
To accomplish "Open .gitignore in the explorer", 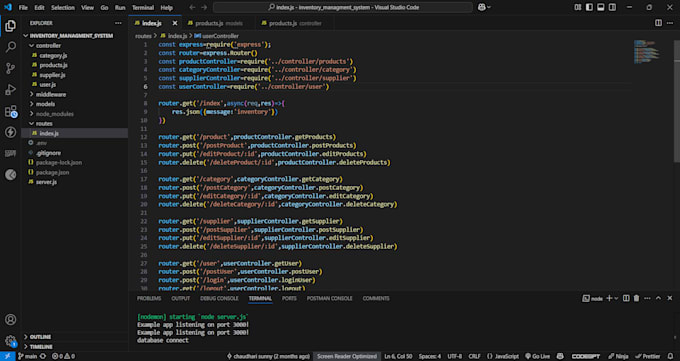I will point(48,153).
